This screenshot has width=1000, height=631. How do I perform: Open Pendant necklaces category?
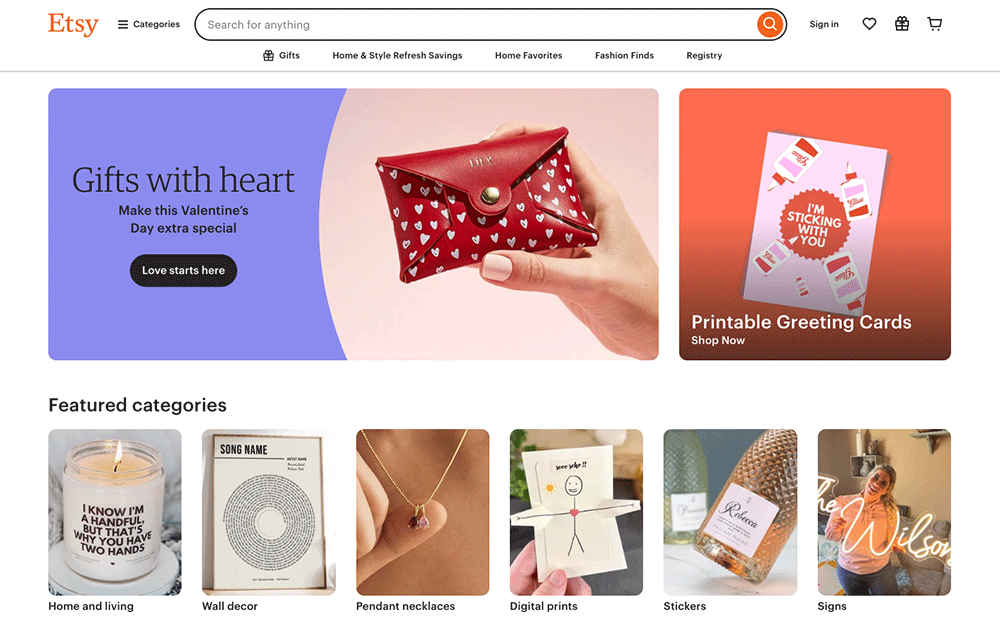[423, 512]
